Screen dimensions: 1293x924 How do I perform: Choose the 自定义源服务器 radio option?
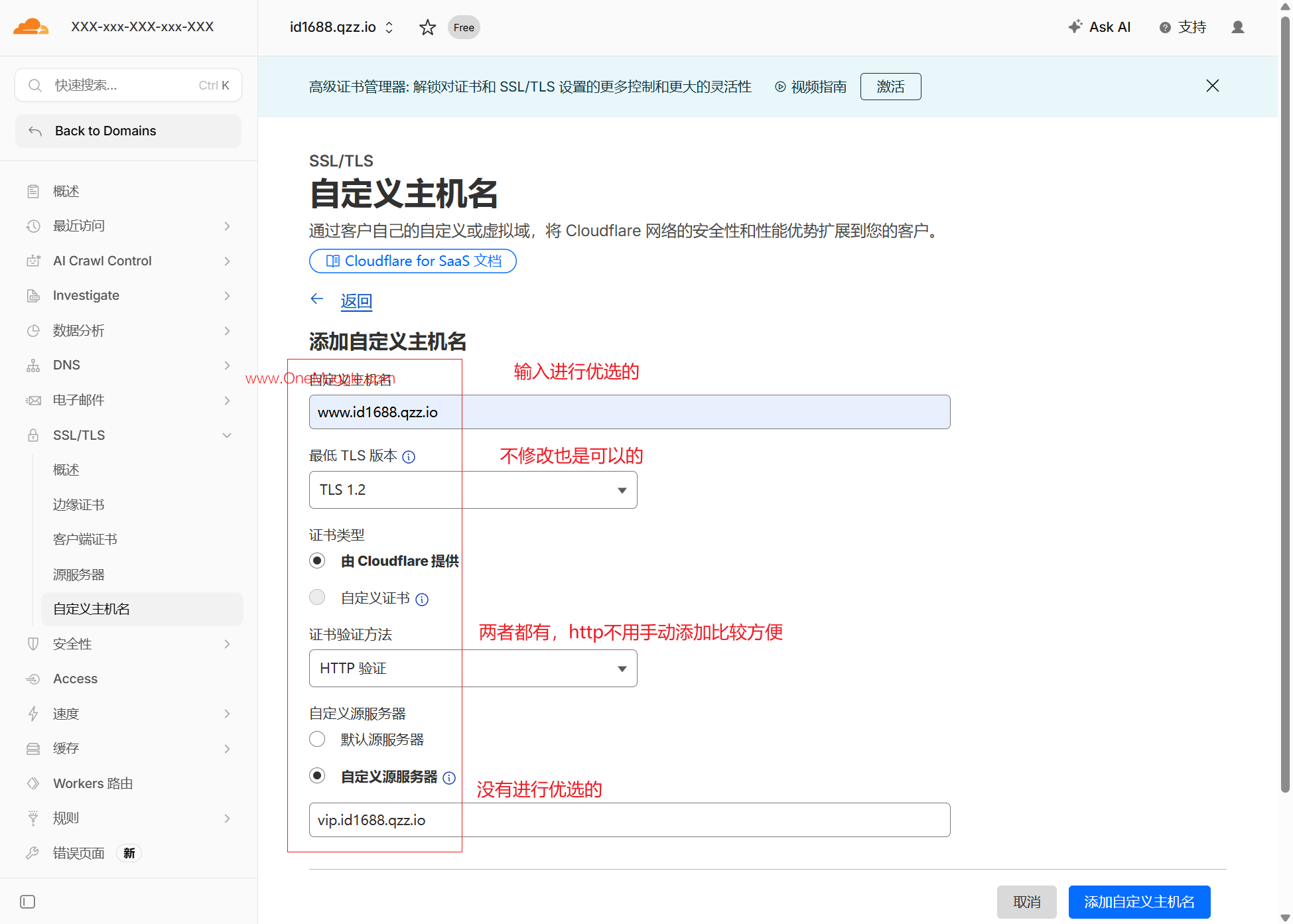[317, 776]
